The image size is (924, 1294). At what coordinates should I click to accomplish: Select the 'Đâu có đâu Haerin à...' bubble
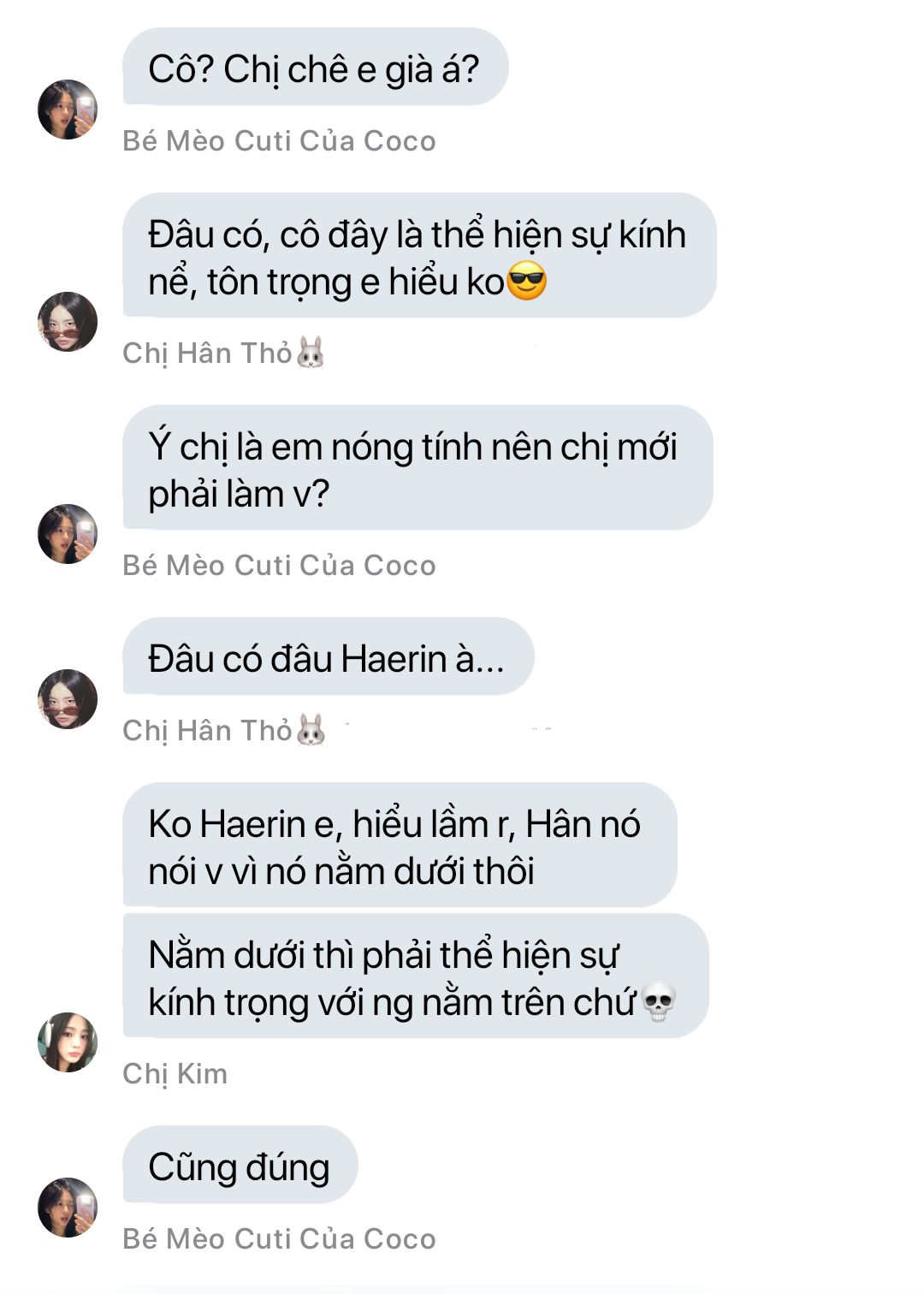coord(329,656)
